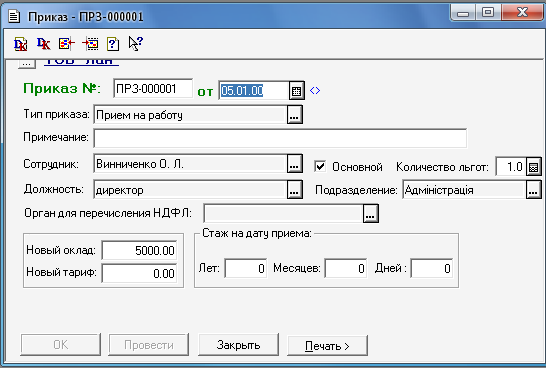Click the yellow list toolbar icon with red arrow
The height and width of the screenshot is (368, 546).
(x=67, y=44)
